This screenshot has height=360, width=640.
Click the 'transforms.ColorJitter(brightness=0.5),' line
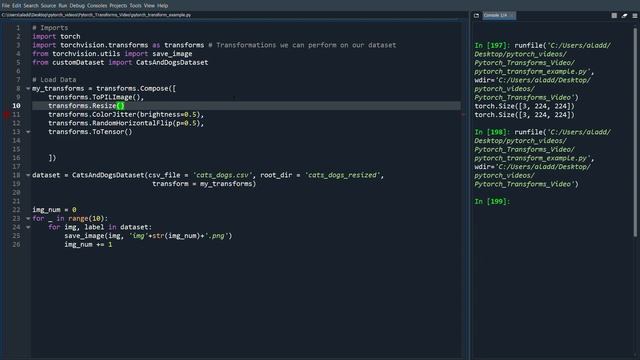coord(126,115)
